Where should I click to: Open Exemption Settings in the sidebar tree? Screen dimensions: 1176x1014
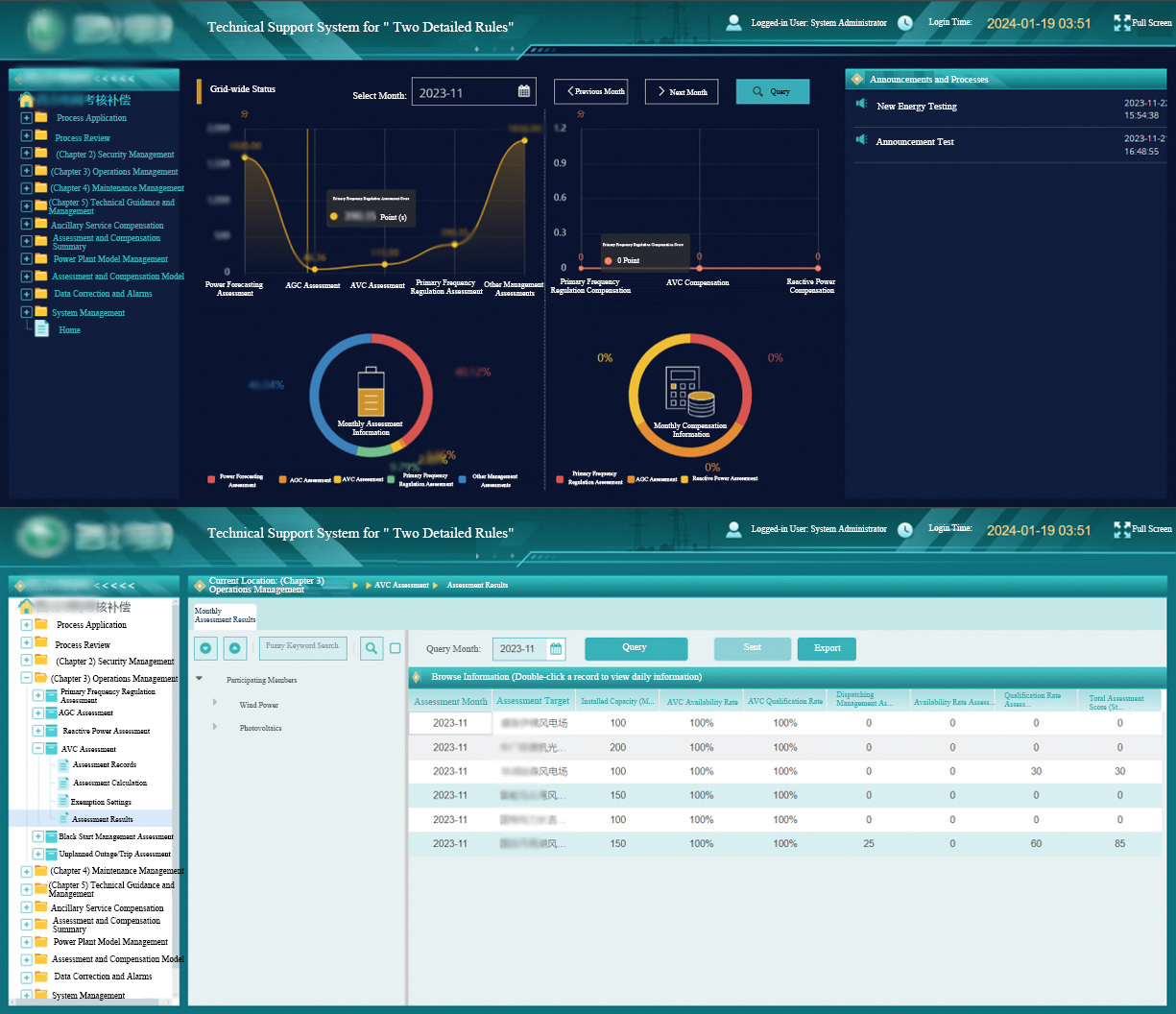101,802
